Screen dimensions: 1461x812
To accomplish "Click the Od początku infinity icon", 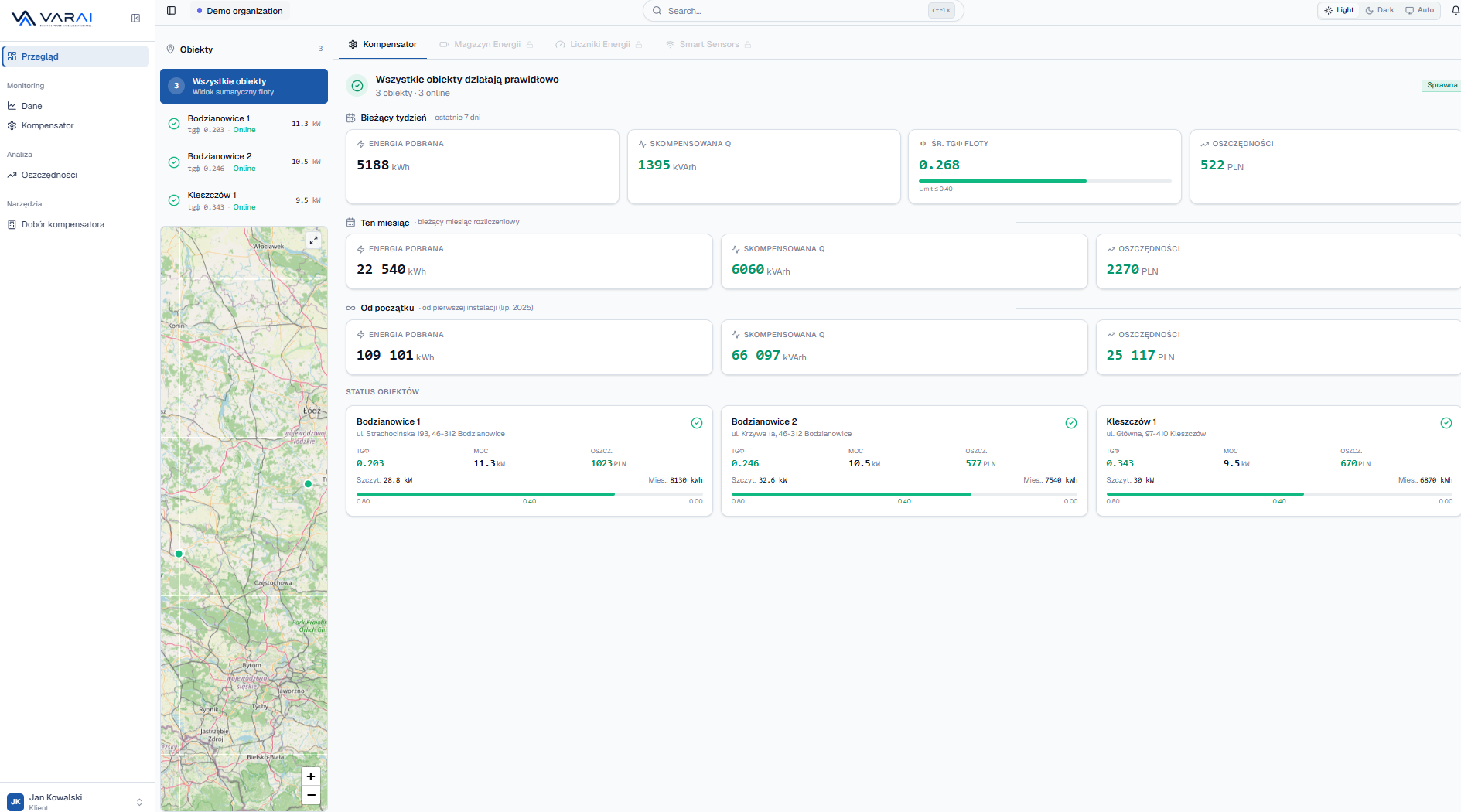I will (351, 308).
